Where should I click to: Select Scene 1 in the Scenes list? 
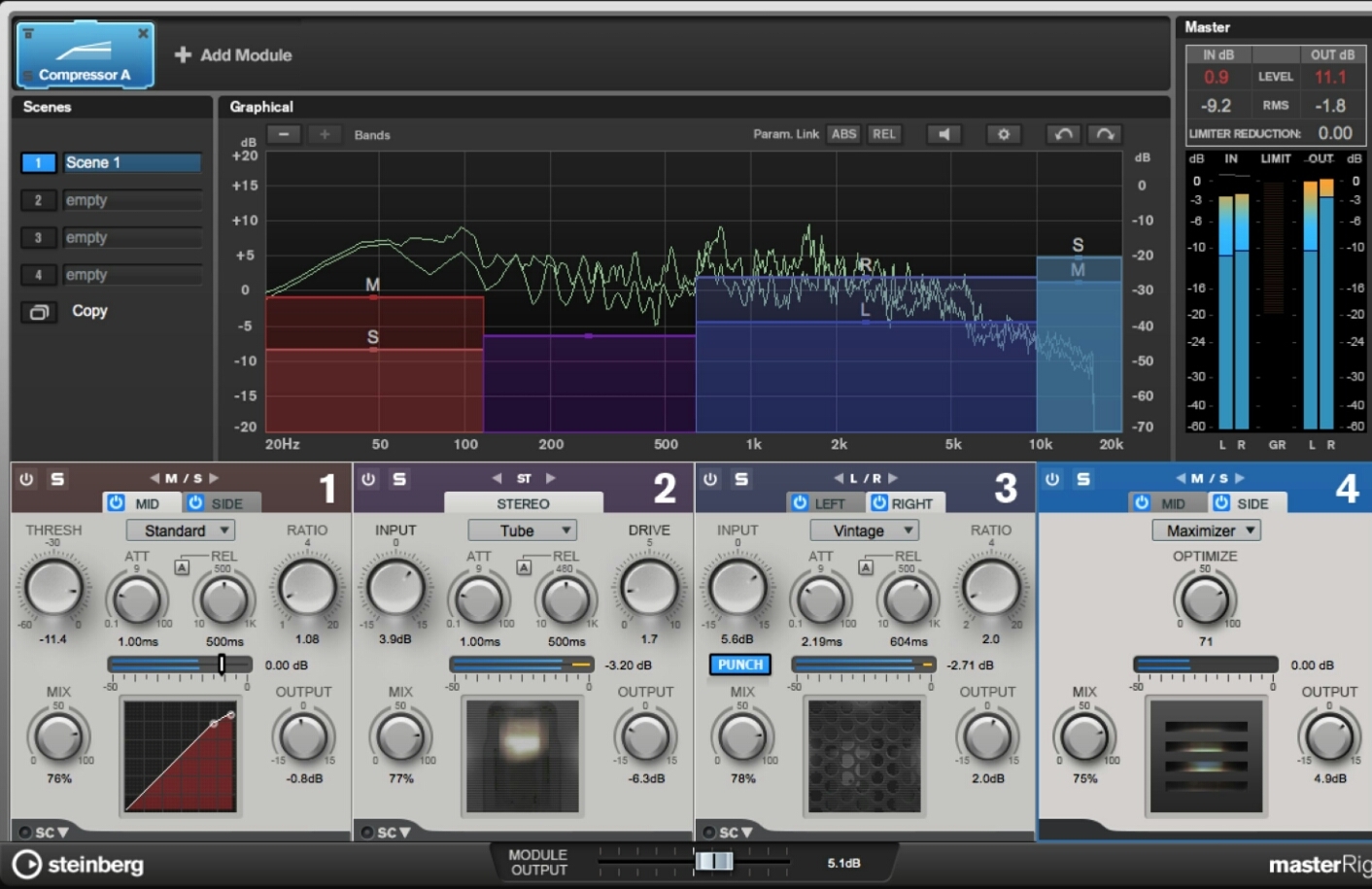[x=132, y=162]
